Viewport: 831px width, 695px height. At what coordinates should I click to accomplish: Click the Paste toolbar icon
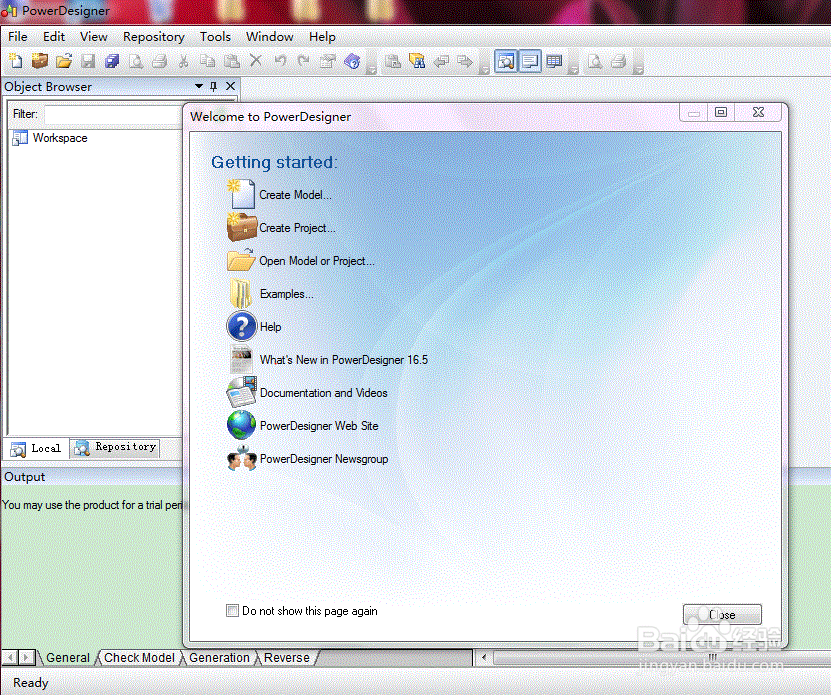(232, 61)
